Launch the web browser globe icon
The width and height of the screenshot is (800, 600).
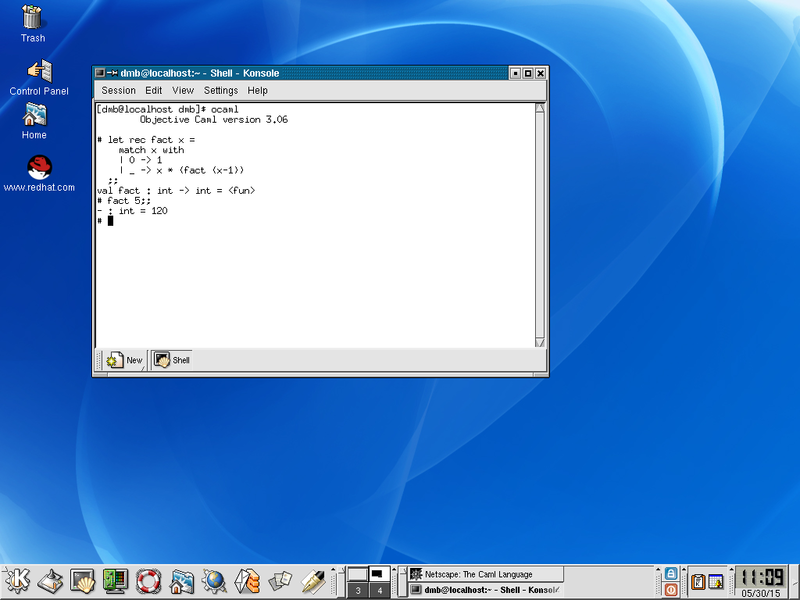214,581
